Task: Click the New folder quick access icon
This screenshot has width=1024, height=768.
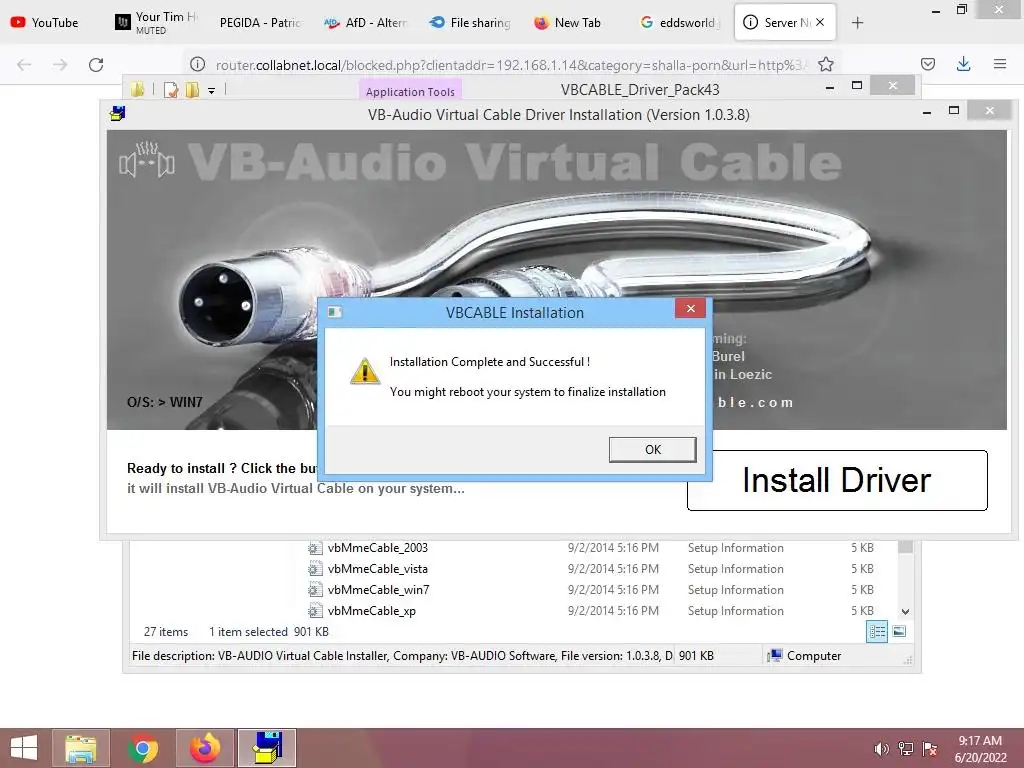Action: 192,90
